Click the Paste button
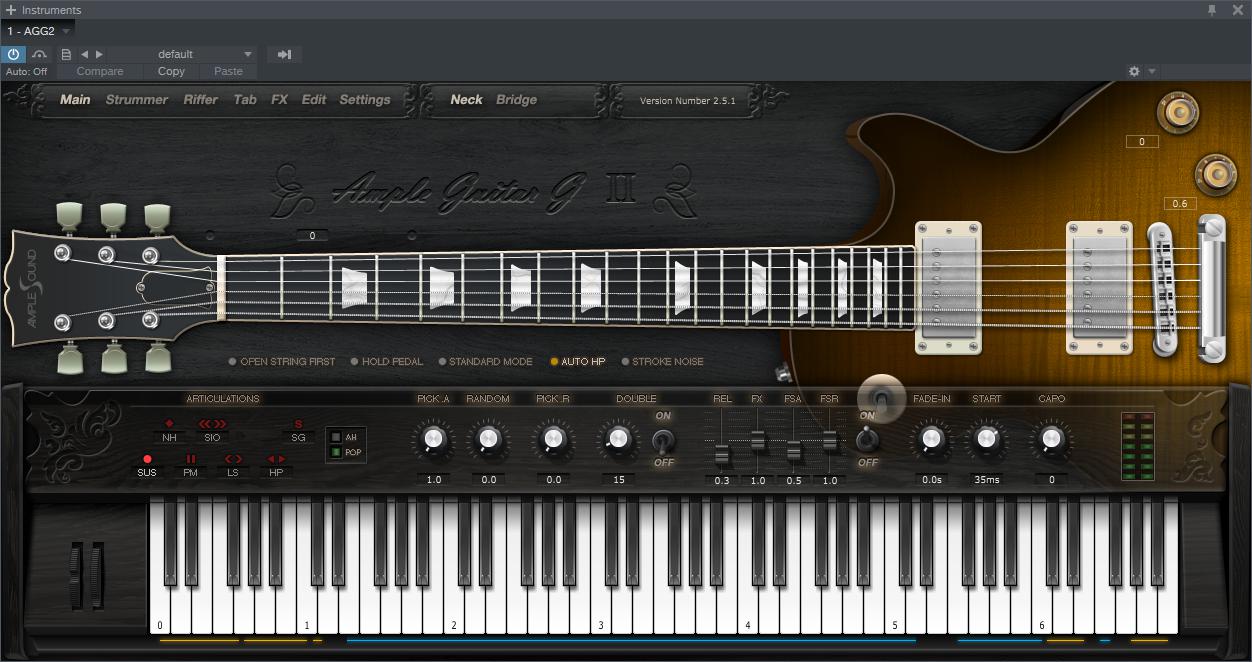This screenshot has width=1252, height=662. pos(228,71)
